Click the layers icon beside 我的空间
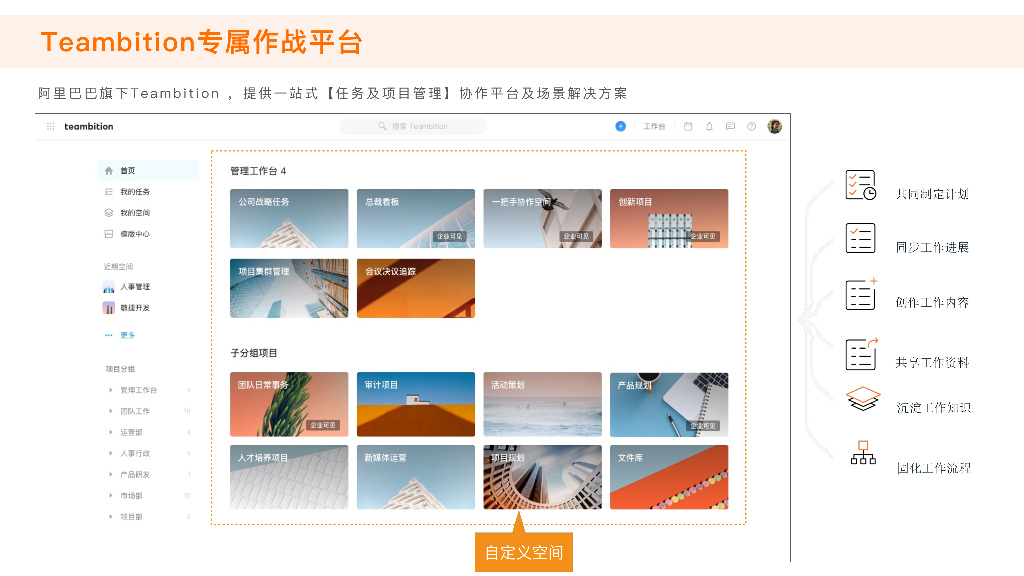The image size is (1024, 576). pos(109,213)
